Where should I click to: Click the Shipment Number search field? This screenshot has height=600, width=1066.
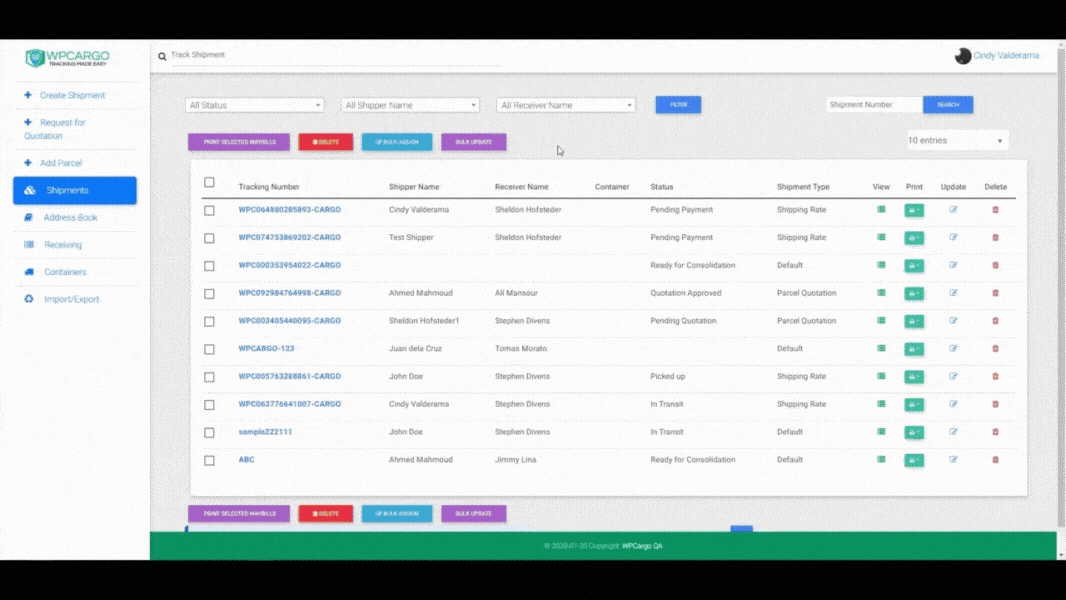(x=873, y=105)
